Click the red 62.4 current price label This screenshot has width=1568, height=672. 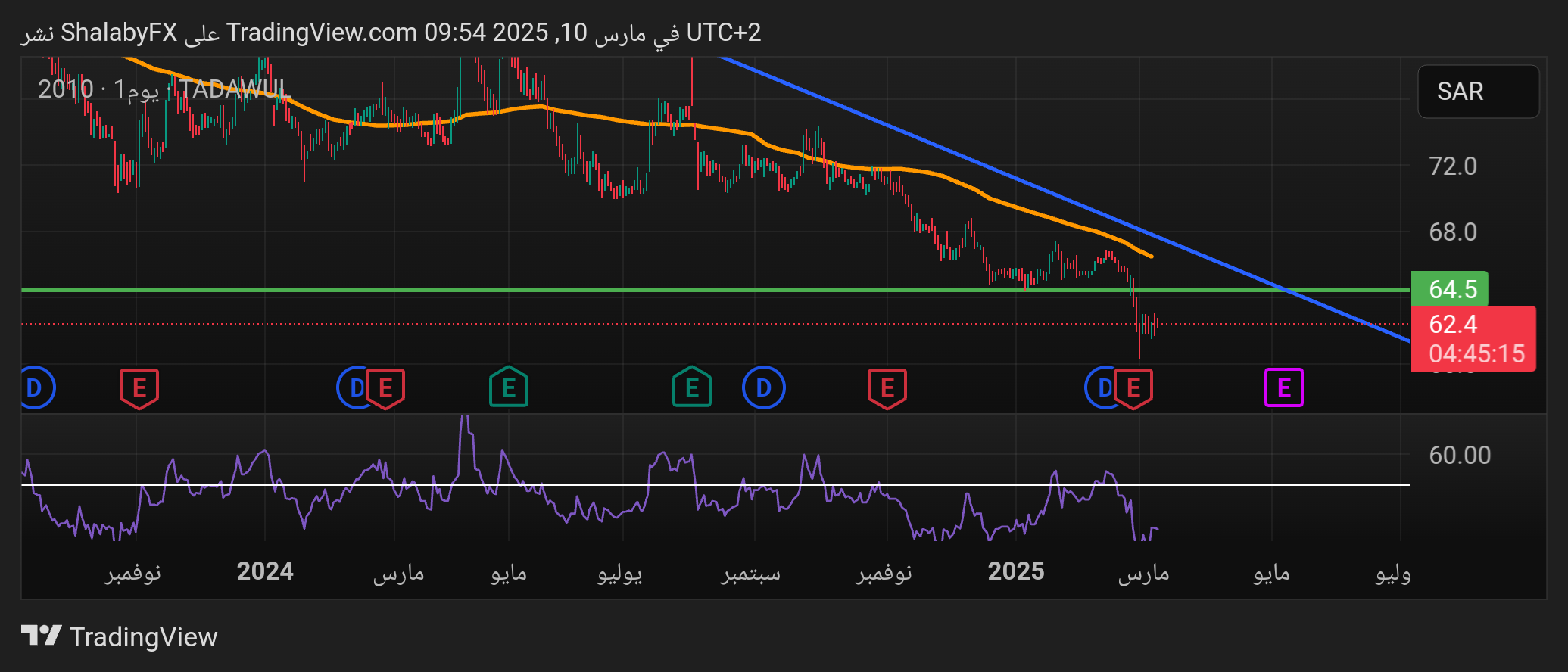click(x=1473, y=338)
